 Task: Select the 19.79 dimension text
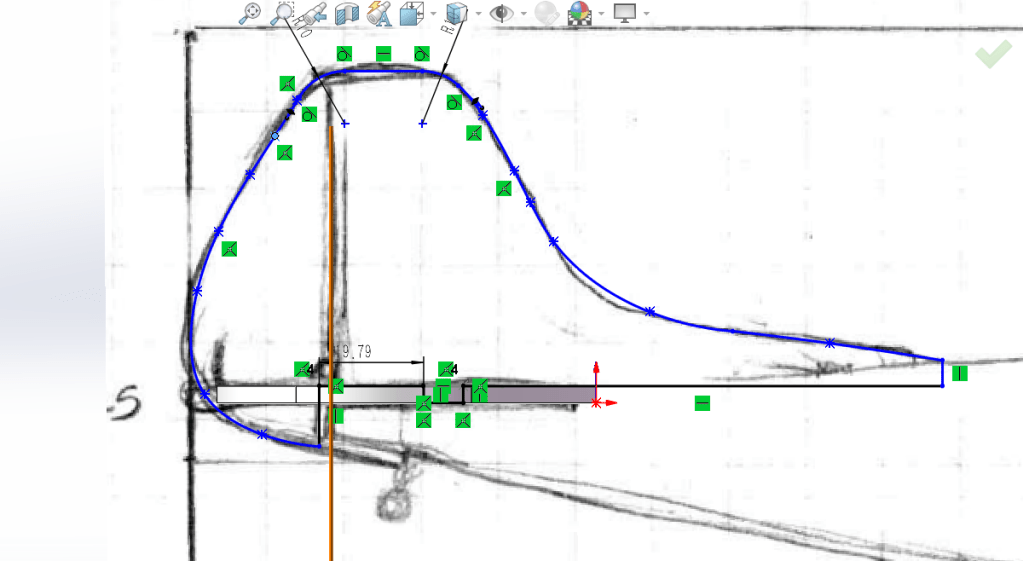pos(356,351)
